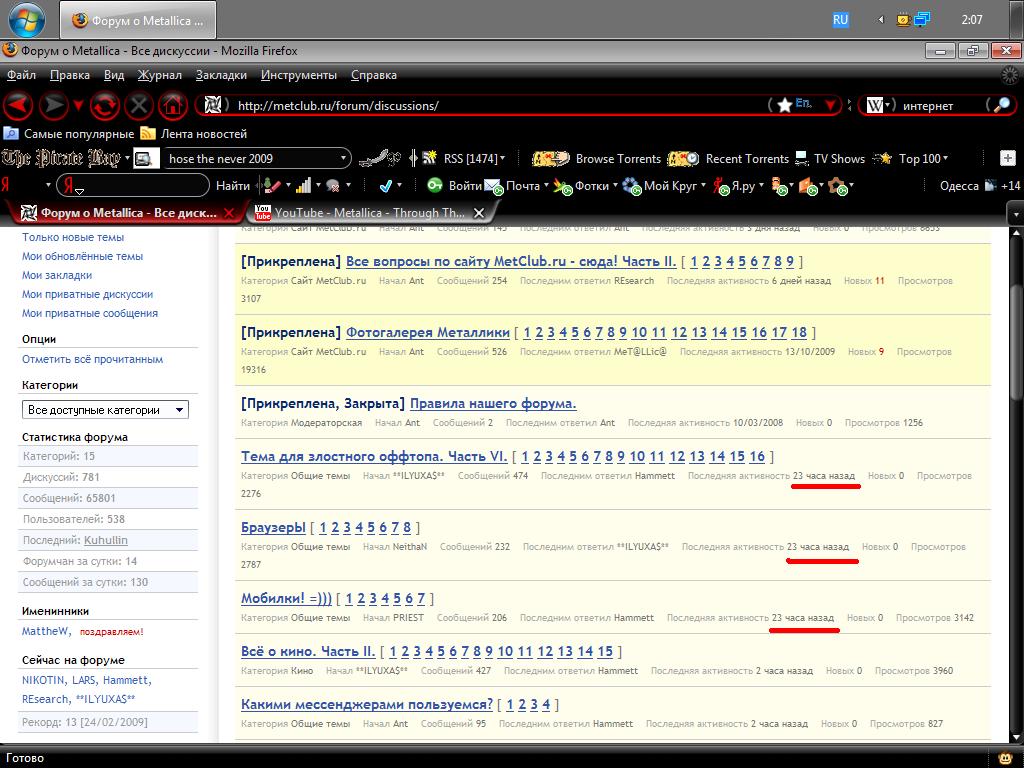1024x768 pixels.
Task: Open the address bar history dropdown arrow
Action: 830,106
